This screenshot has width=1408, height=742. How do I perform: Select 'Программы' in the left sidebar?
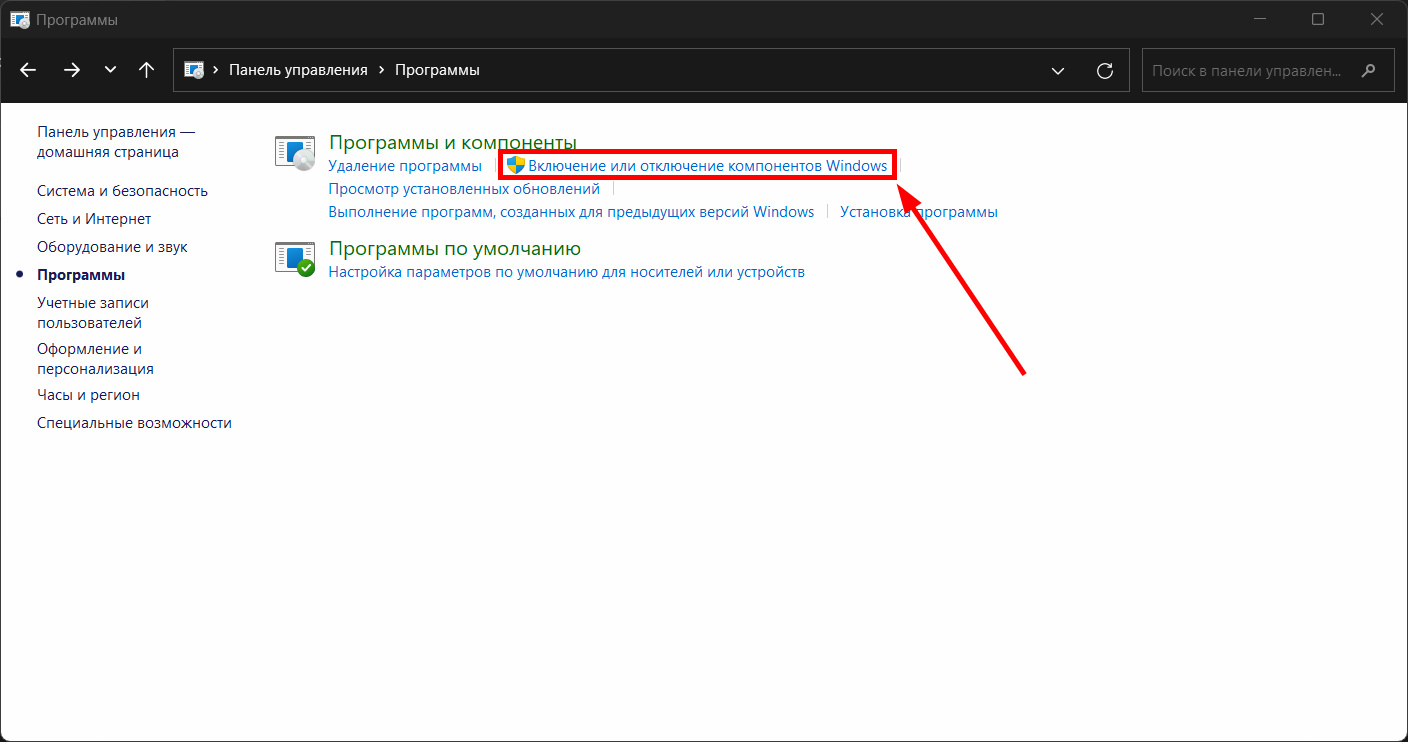pos(81,274)
